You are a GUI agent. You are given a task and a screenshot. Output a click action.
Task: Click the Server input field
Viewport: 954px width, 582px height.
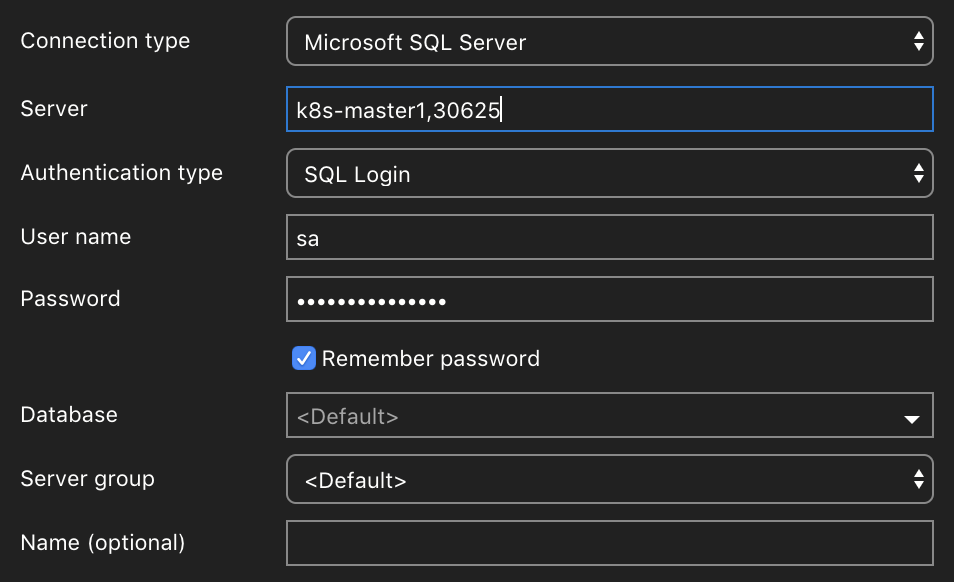tap(610, 109)
